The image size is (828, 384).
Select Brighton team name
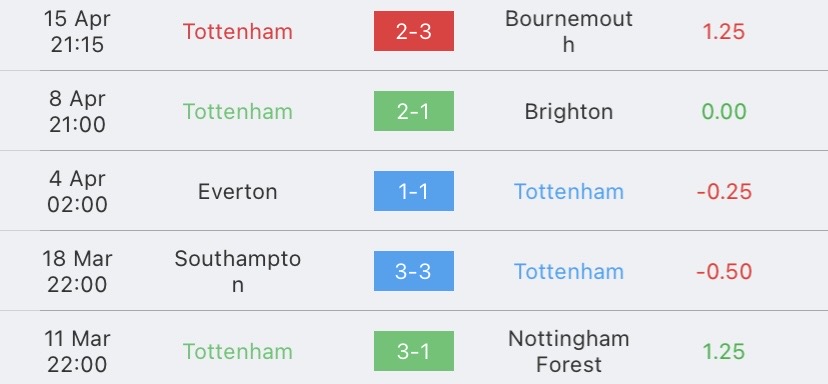point(569,111)
